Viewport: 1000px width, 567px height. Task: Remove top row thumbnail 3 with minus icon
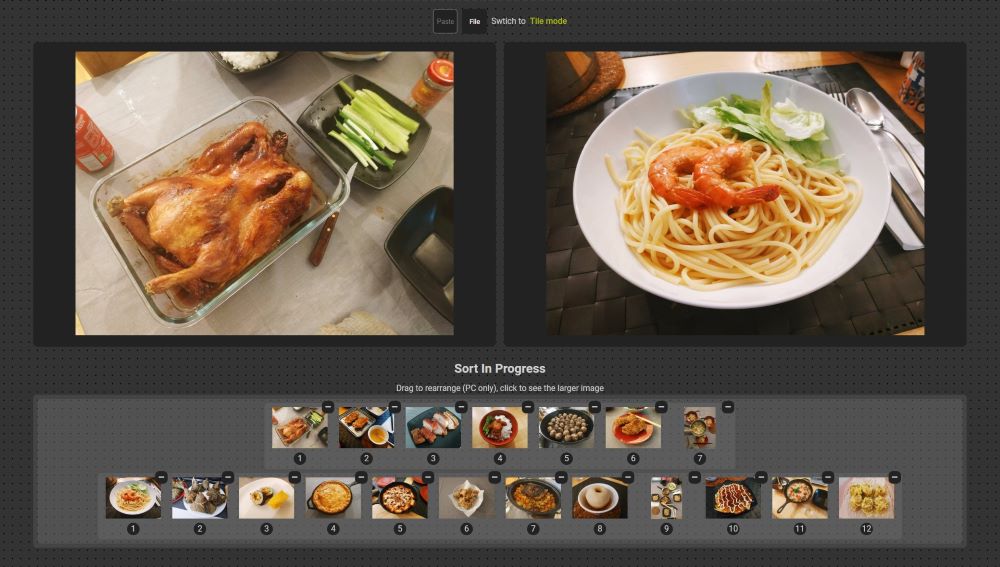[461, 407]
